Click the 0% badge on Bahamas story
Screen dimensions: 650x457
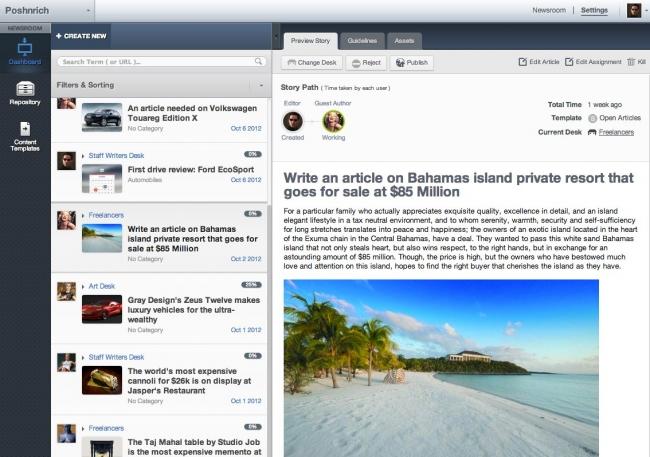[x=253, y=214]
